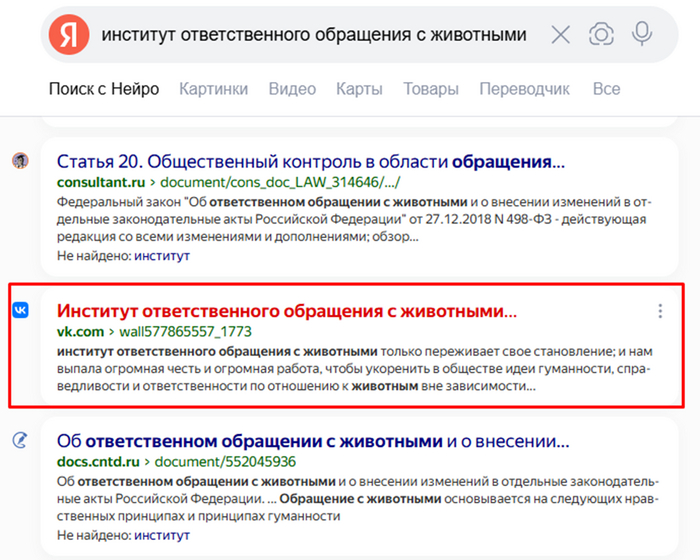Click the vk.com domain link
This screenshot has height=560, width=700.
click(80, 332)
